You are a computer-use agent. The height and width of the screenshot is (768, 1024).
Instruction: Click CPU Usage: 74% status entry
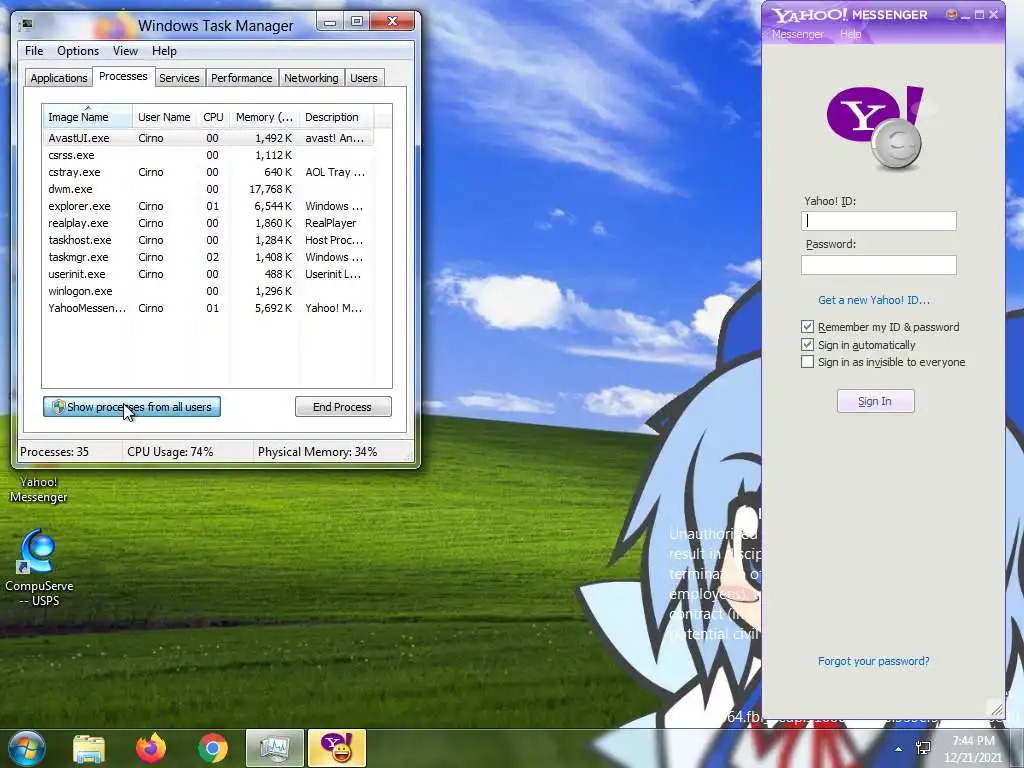tap(170, 451)
